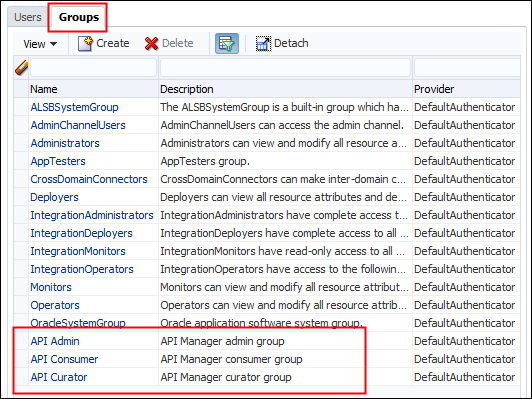Viewport: 532px width, 399px height.
Task: Click the Create group icon
Action: point(85,43)
